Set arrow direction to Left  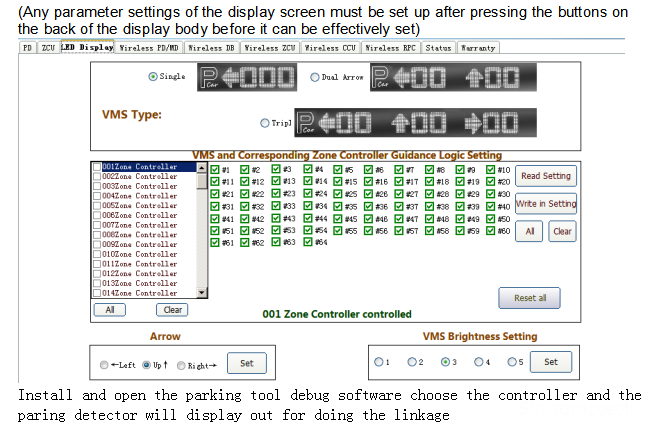click(x=105, y=366)
